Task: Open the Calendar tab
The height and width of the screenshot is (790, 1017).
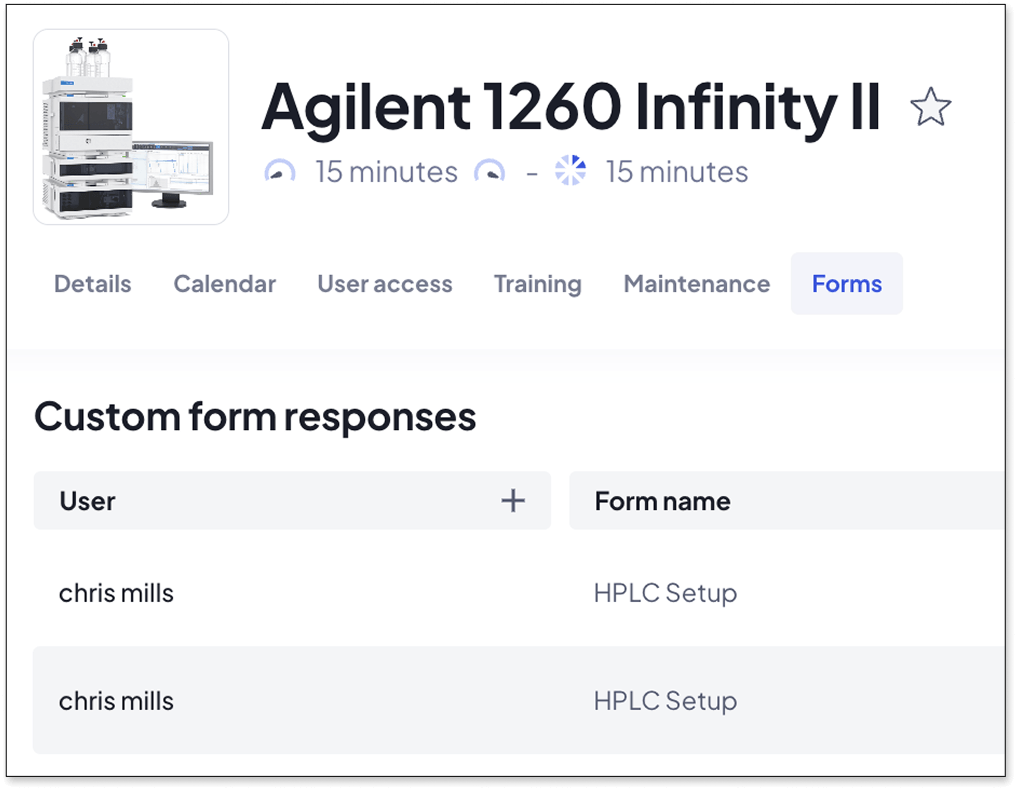Action: pyautogui.click(x=224, y=284)
